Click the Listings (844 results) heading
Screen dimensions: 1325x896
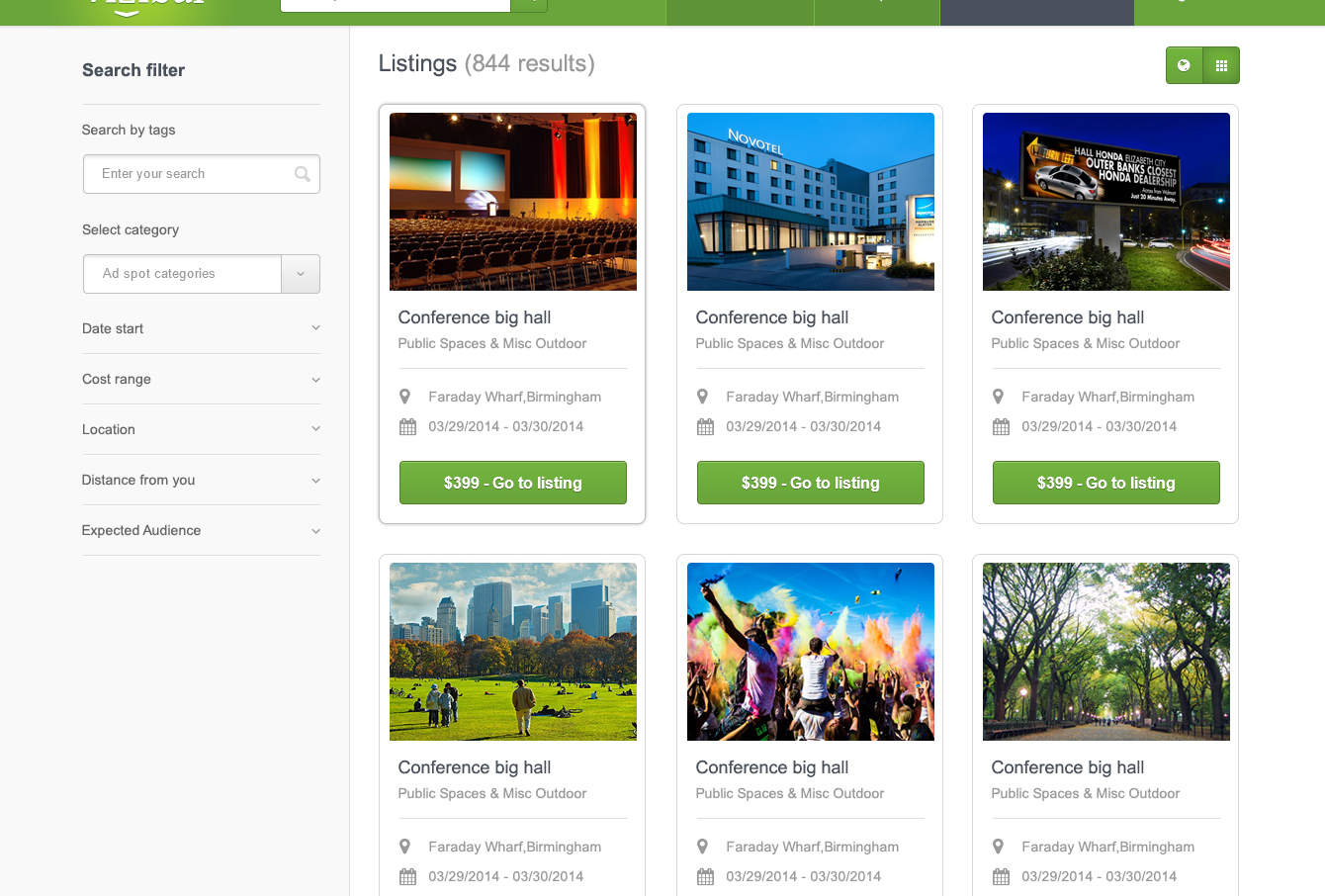[486, 63]
